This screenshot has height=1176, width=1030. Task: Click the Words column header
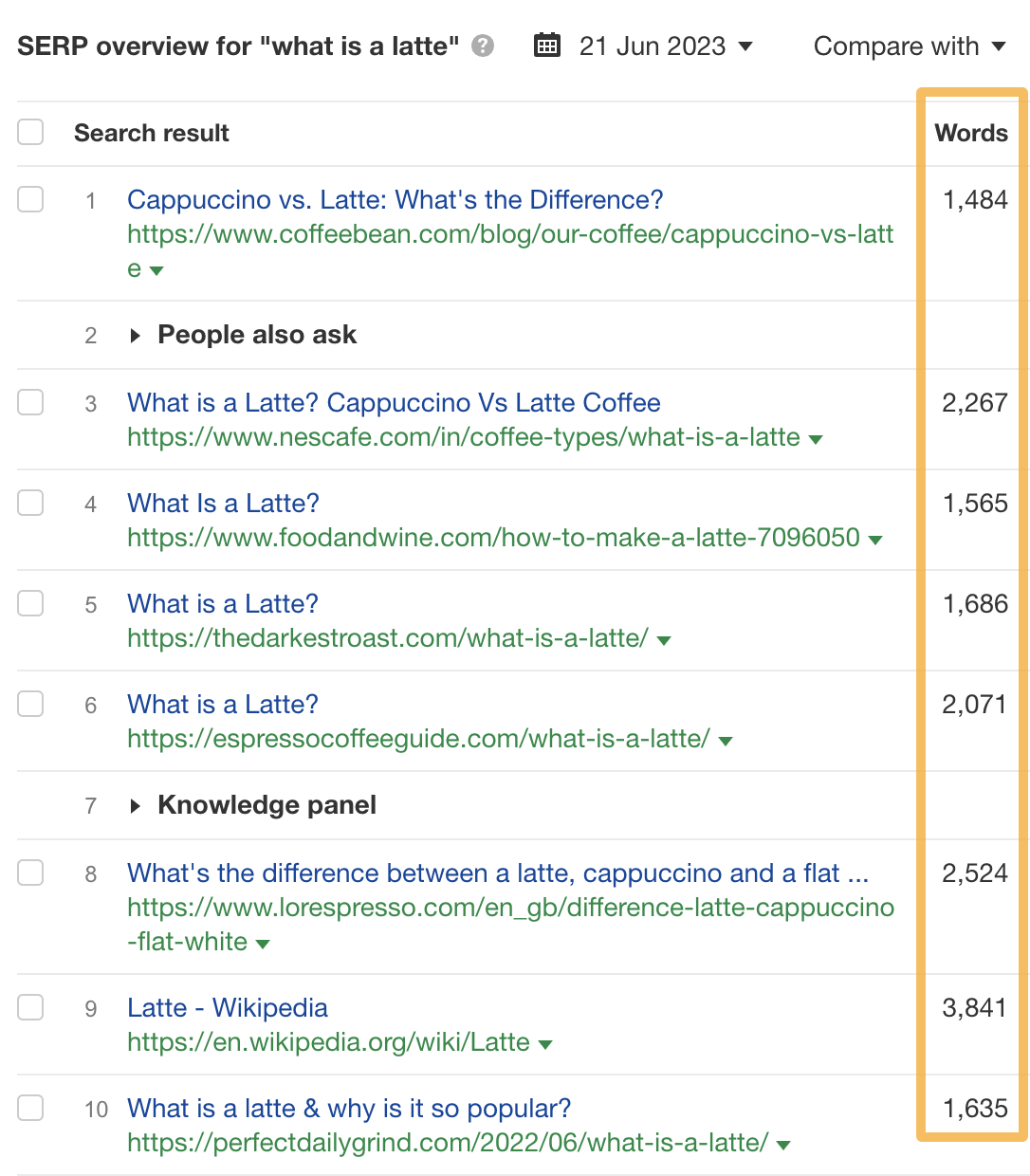point(970,133)
